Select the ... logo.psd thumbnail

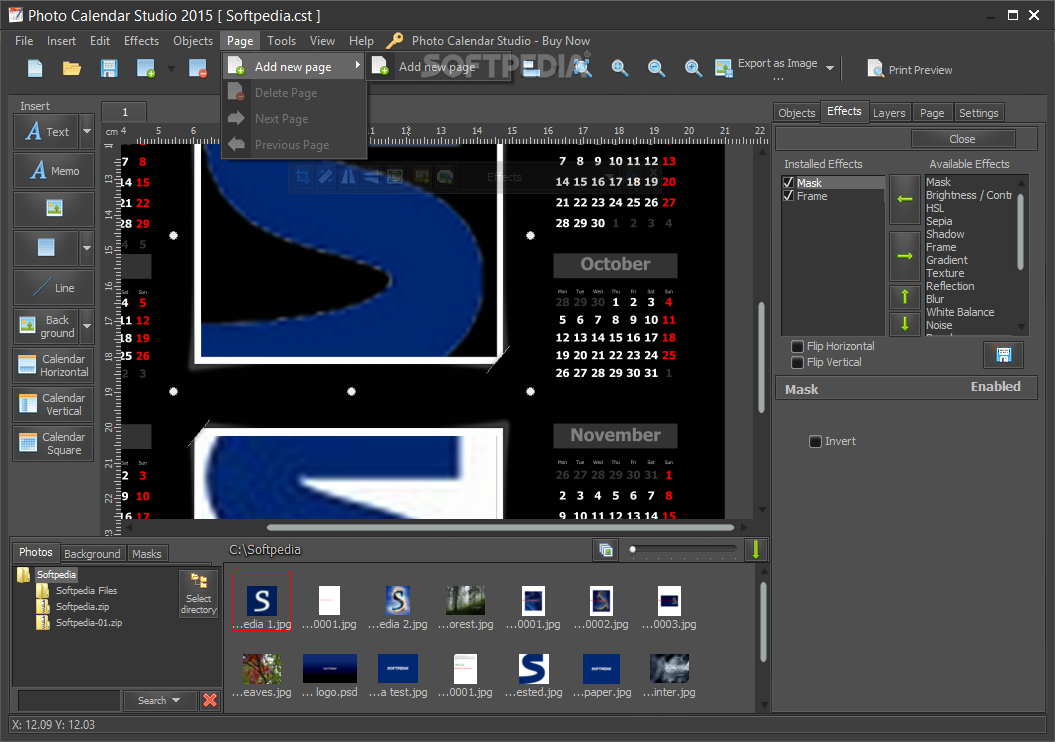point(330,675)
